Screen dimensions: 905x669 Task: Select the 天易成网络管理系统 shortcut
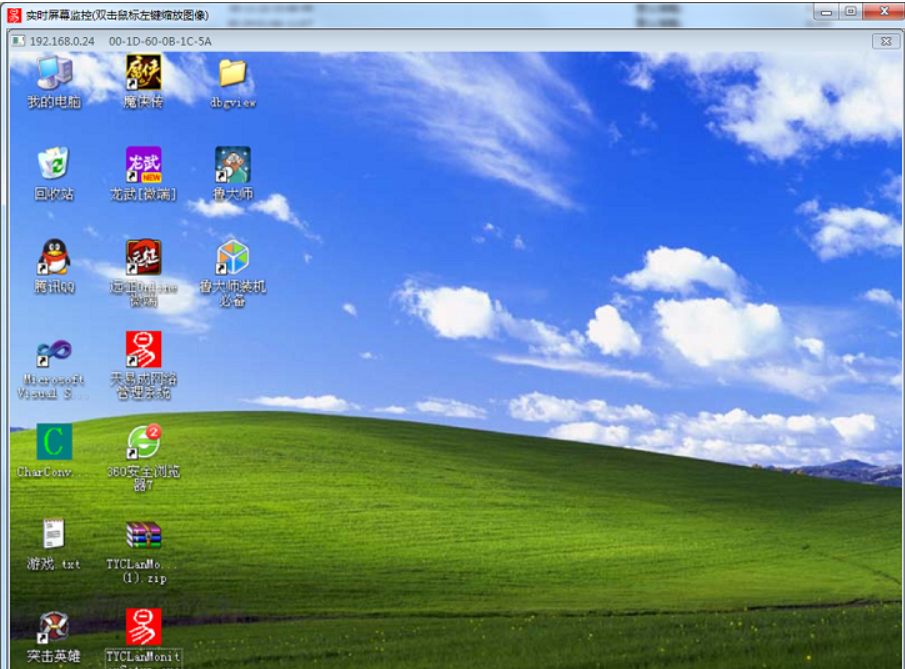[144, 365]
